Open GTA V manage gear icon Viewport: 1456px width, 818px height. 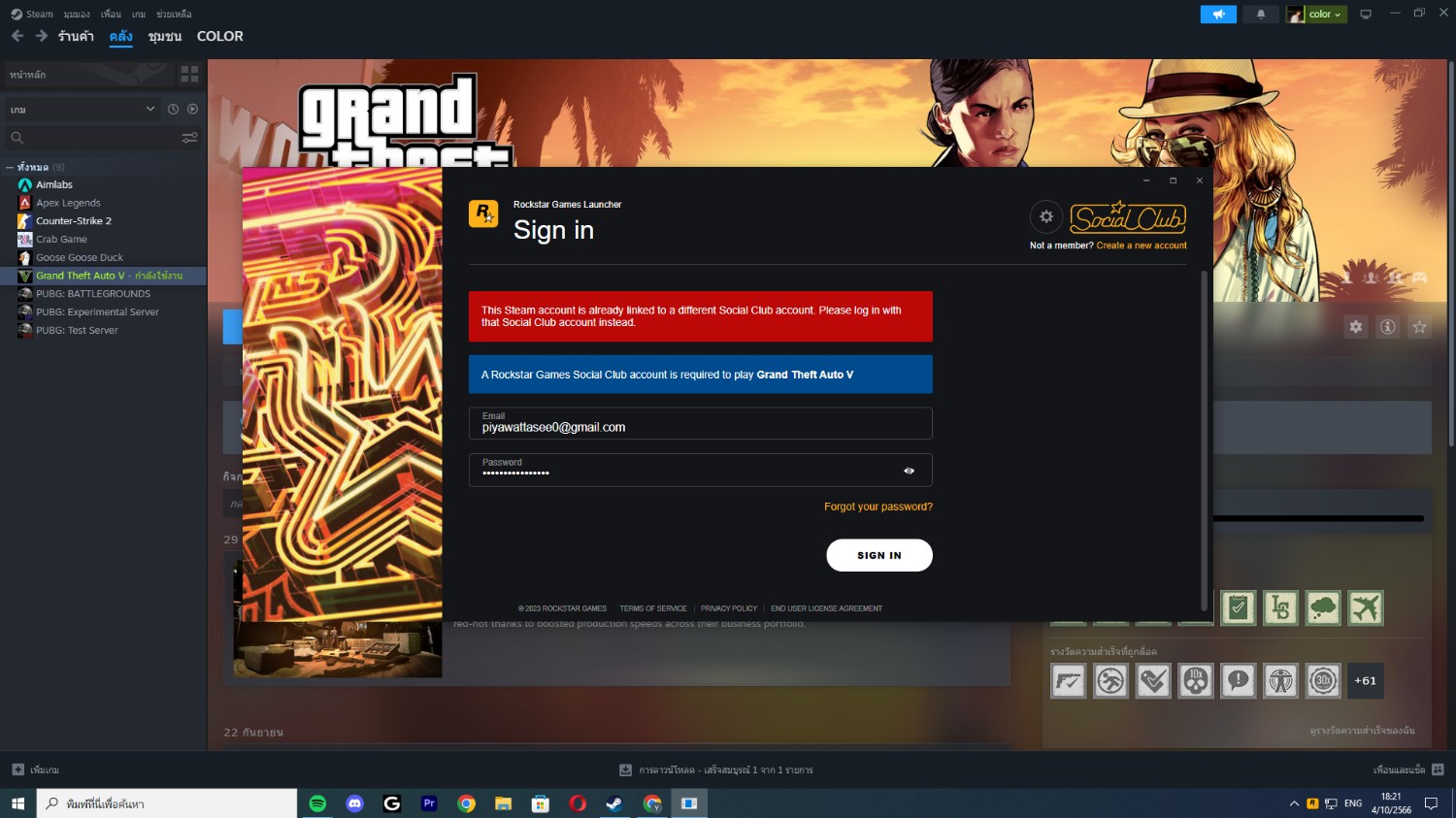pos(1356,327)
